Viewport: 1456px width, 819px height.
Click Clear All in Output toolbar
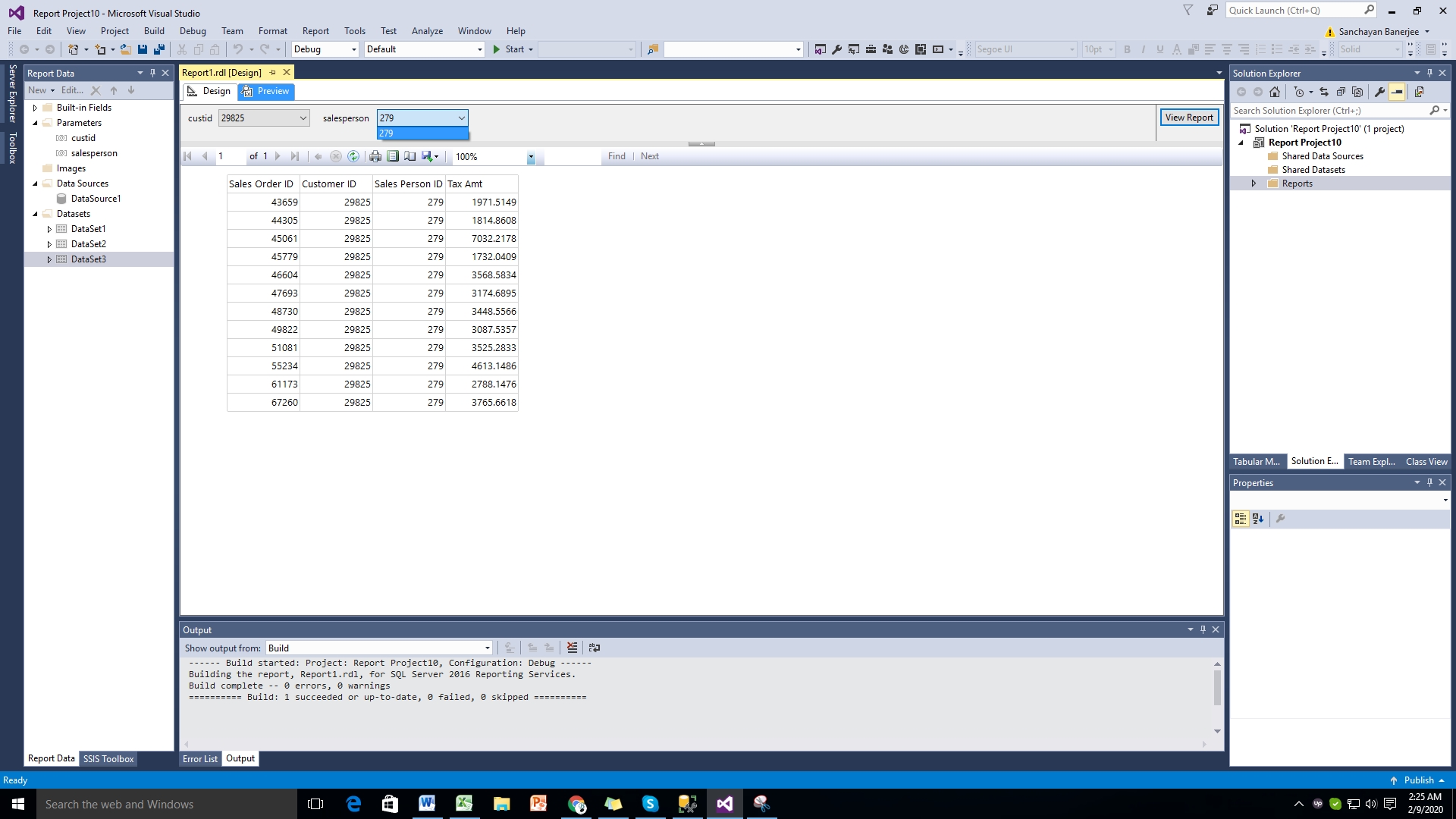pyautogui.click(x=572, y=648)
